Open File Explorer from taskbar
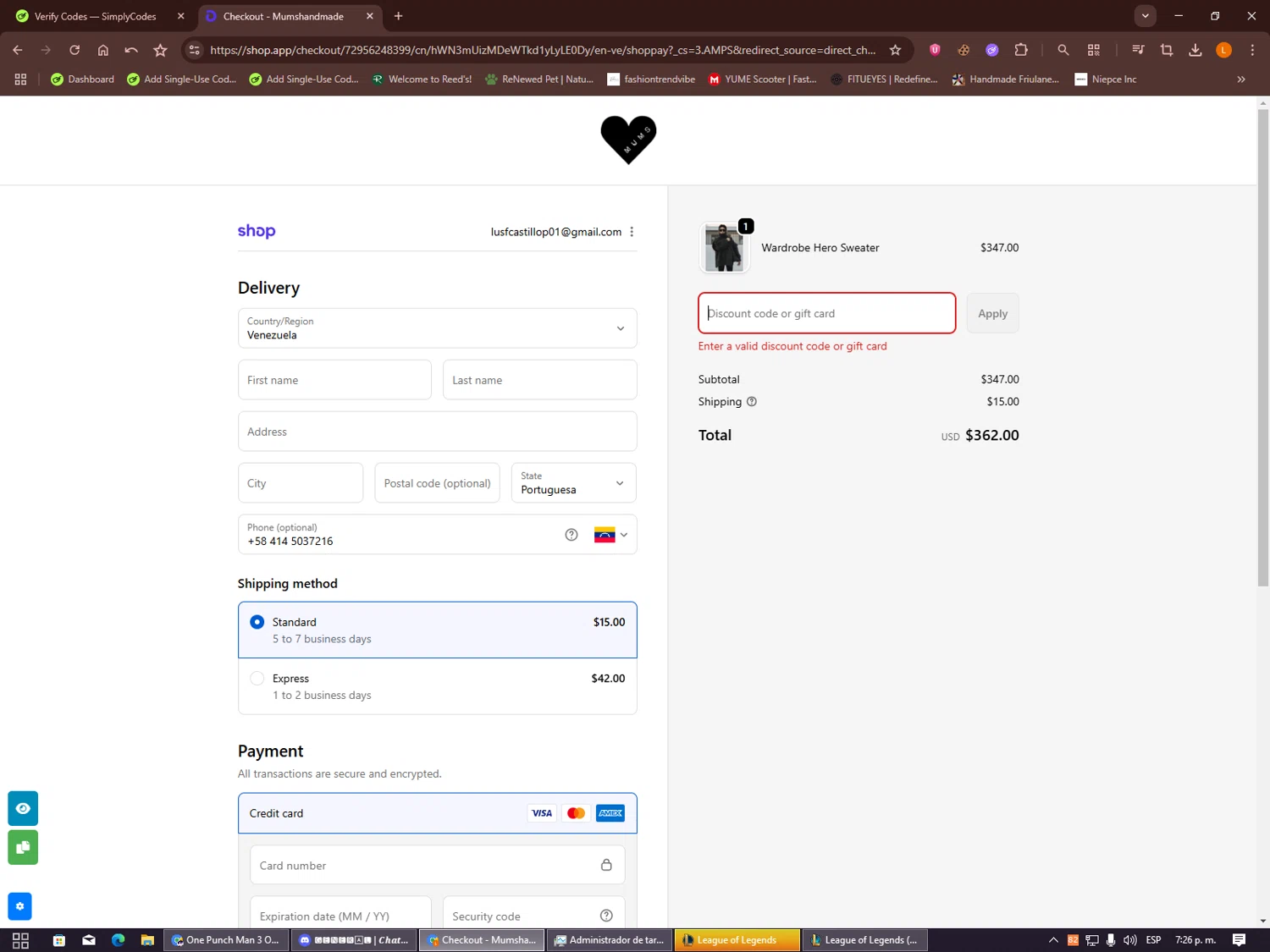Screen dimensions: 1270x952 click(147, 940)
